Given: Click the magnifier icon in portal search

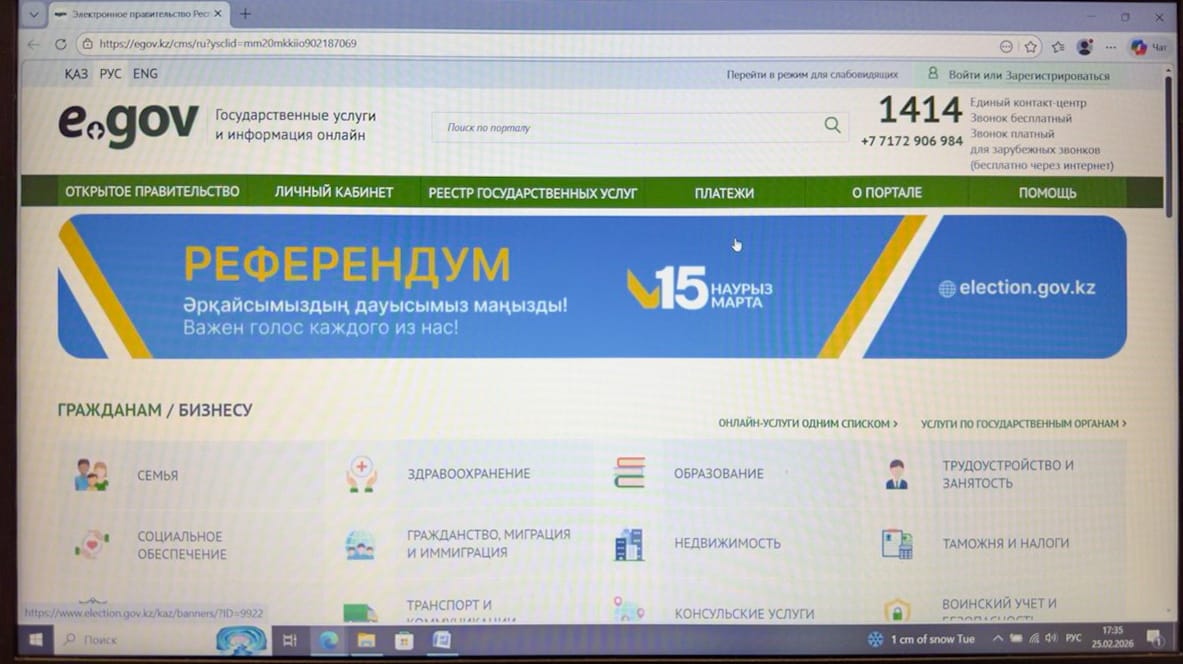Looking at the screenshot, I should click(832, 126).
